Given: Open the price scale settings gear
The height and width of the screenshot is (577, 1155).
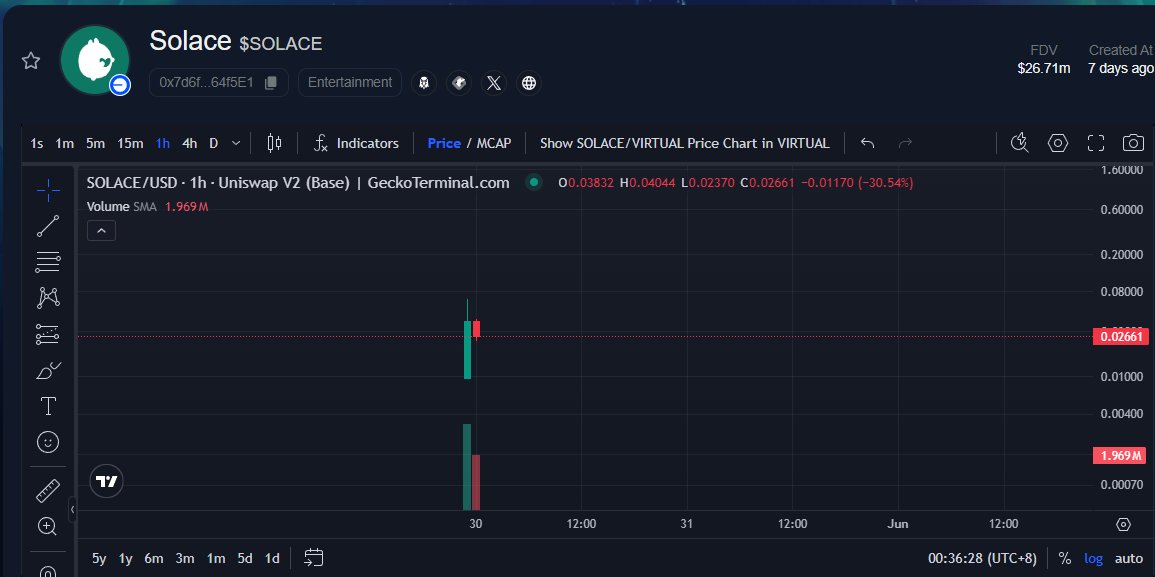Looking at the screenshot, I should [1123, 525].
